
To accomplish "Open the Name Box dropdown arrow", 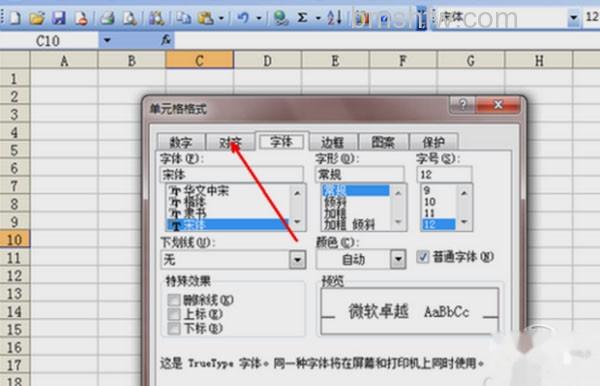I will 107,40.
